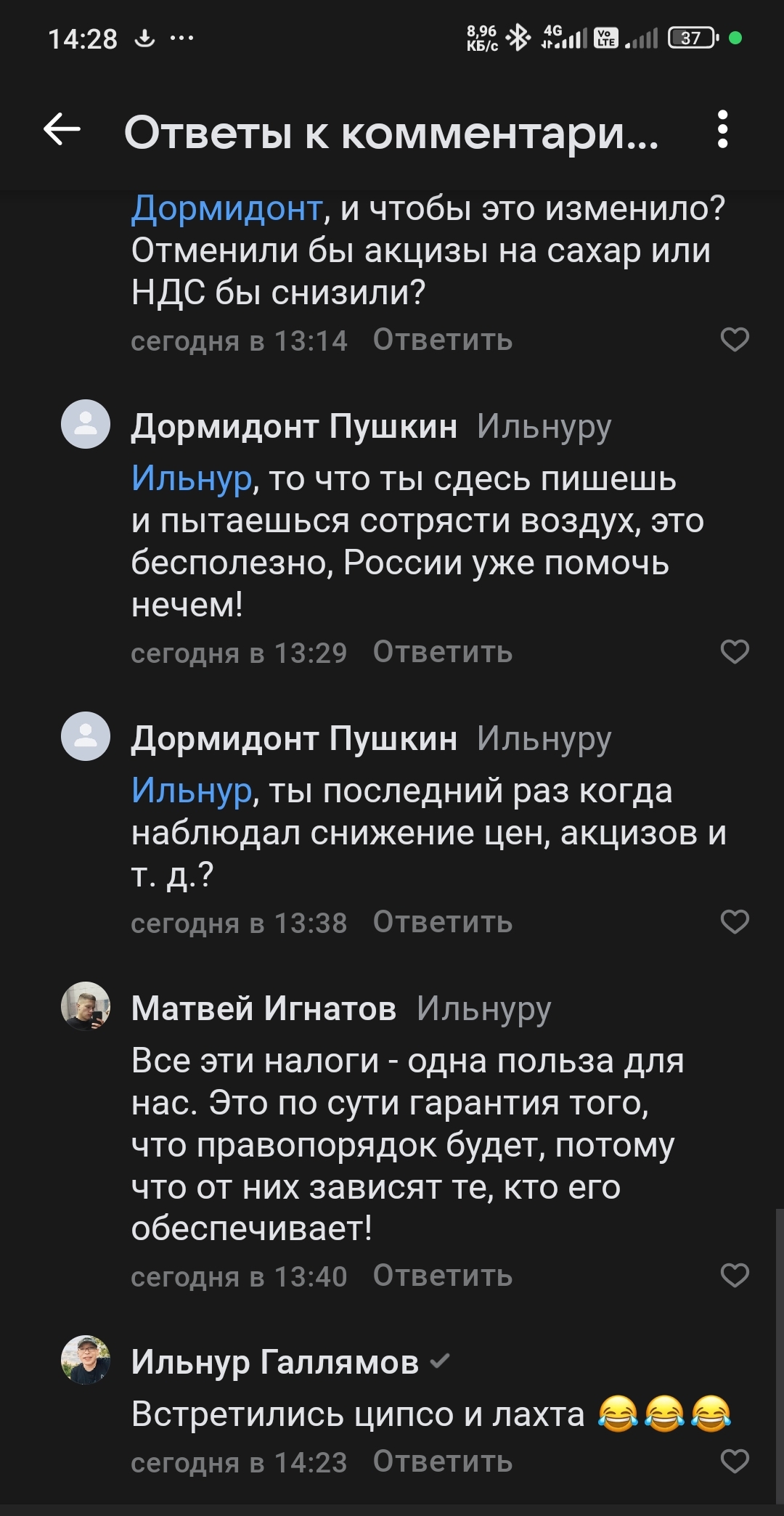Like the comment posted at 13:14

point(734,340)
